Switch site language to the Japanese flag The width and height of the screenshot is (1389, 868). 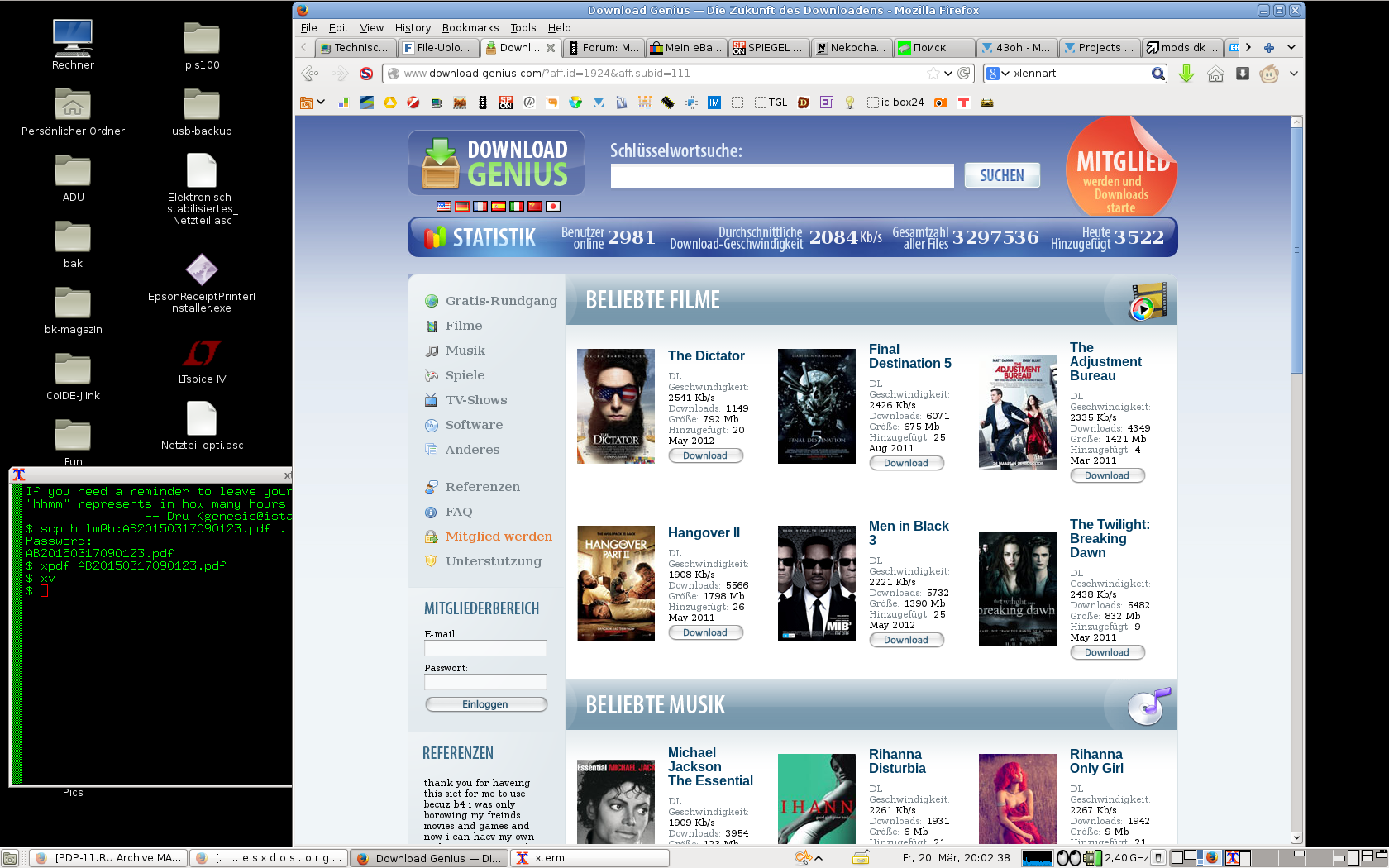[553, 206]
